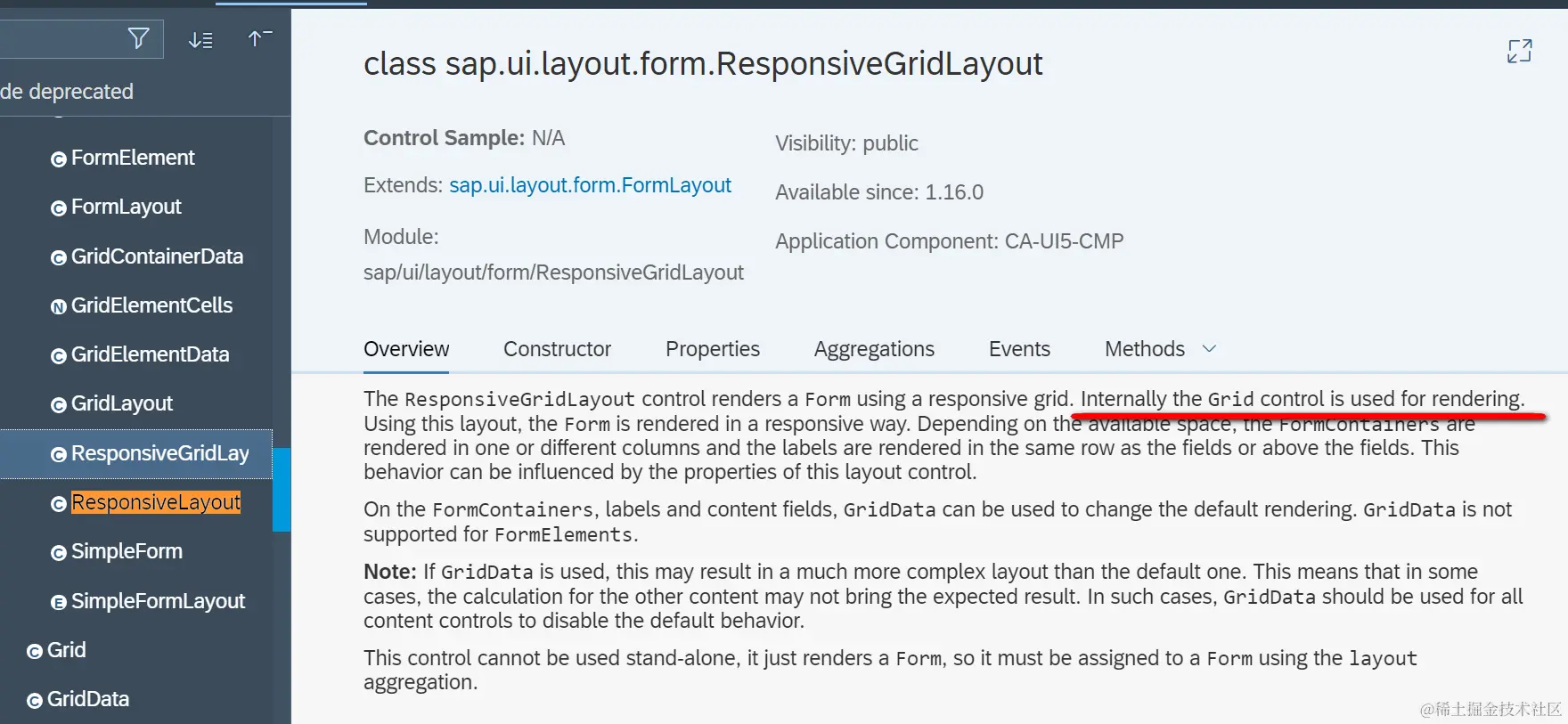The image size is (1568, 724).
Task: Select GridElementCells in the API tree
Action: (x=151, y=305)
